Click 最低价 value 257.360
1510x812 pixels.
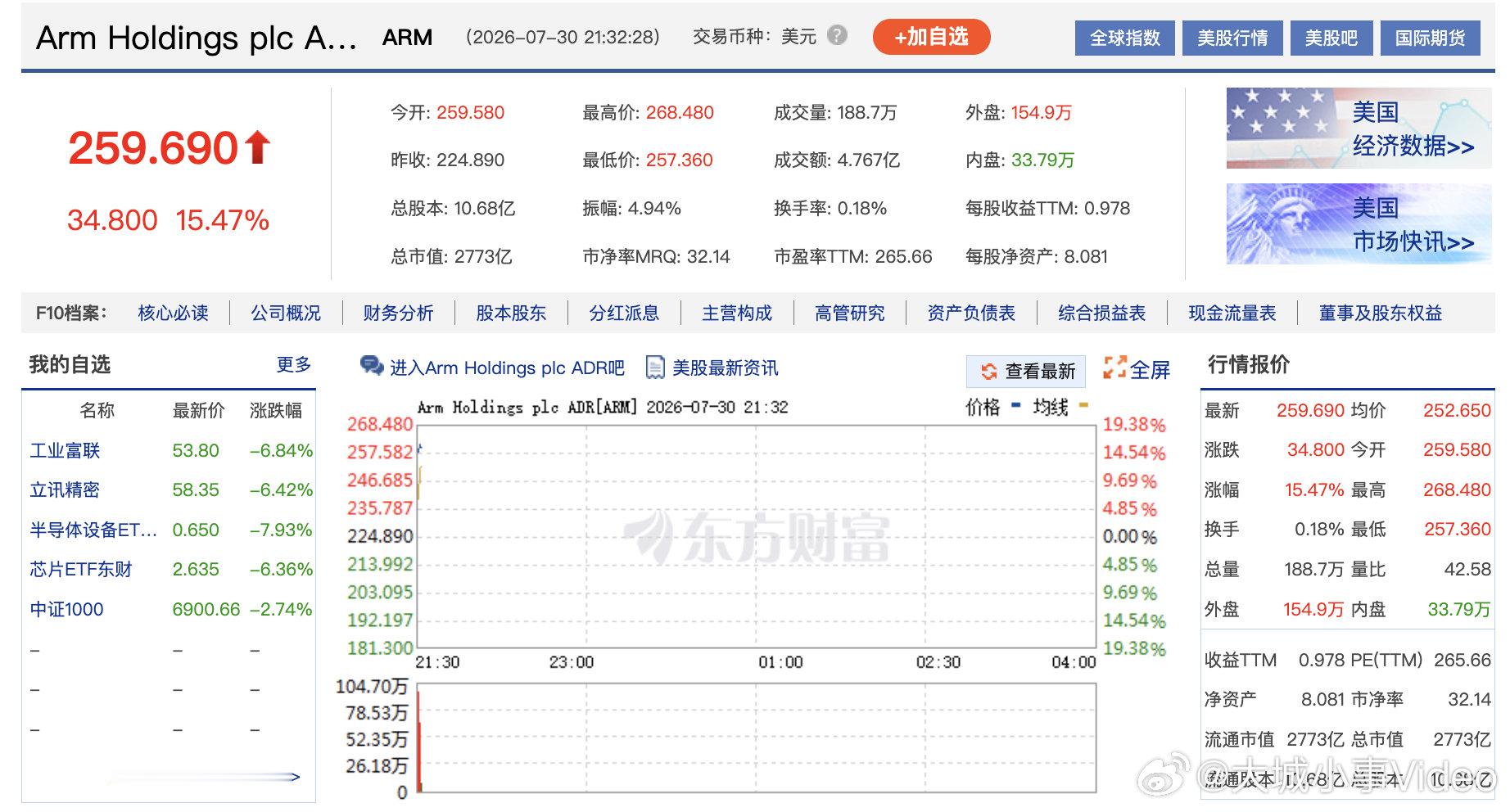coord(679,160)
